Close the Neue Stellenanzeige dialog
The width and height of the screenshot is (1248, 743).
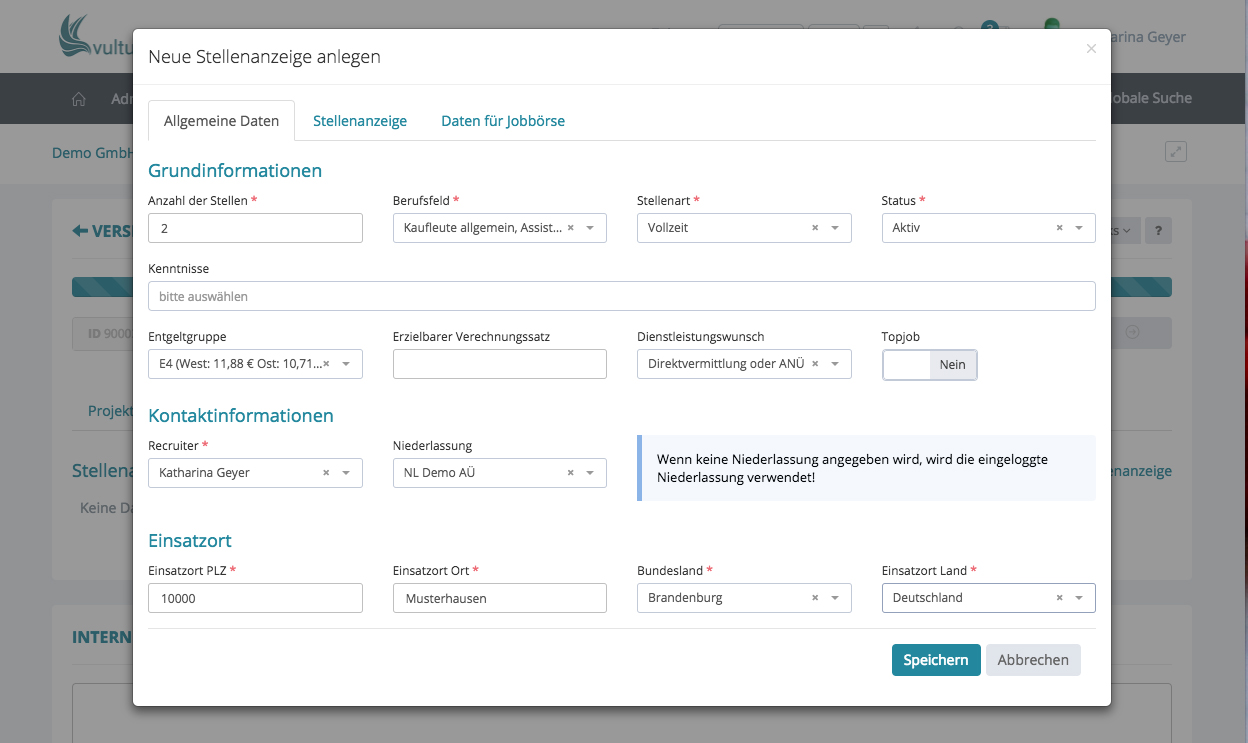[1091, 48]
